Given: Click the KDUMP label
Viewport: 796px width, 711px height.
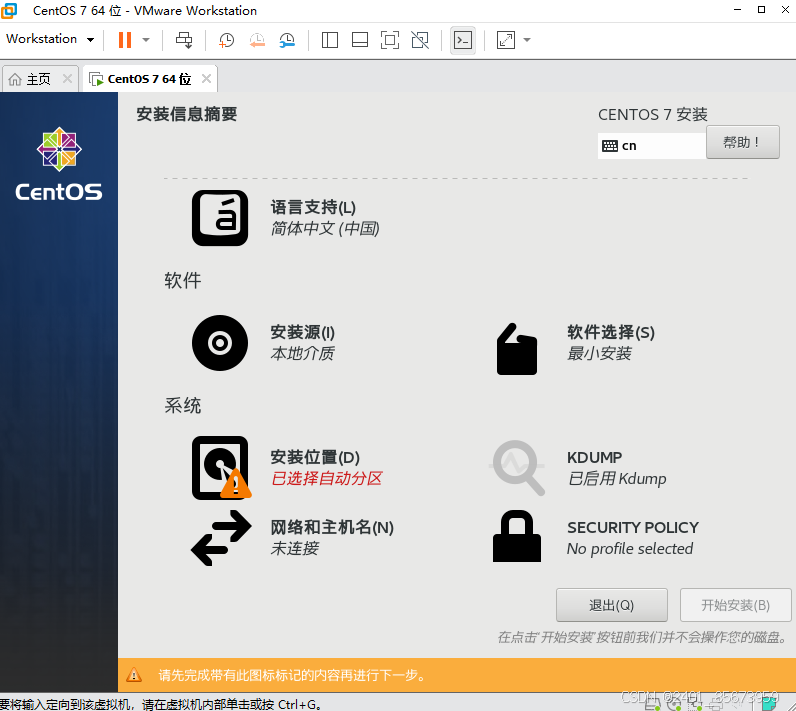Looking at the screenshot, I should (x=594, y=458).
